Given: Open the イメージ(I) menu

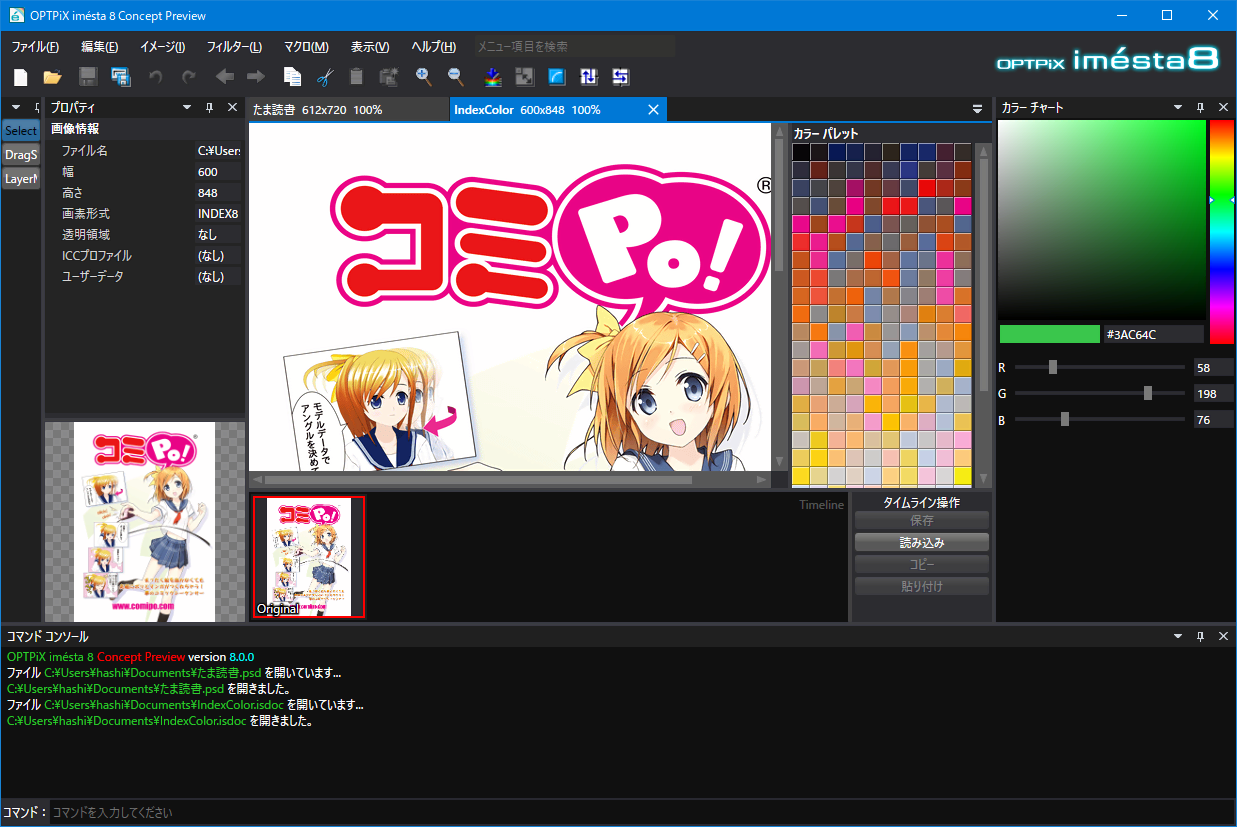Looking at the screenshot, I should pyautogui.click(x=162, y=47).
